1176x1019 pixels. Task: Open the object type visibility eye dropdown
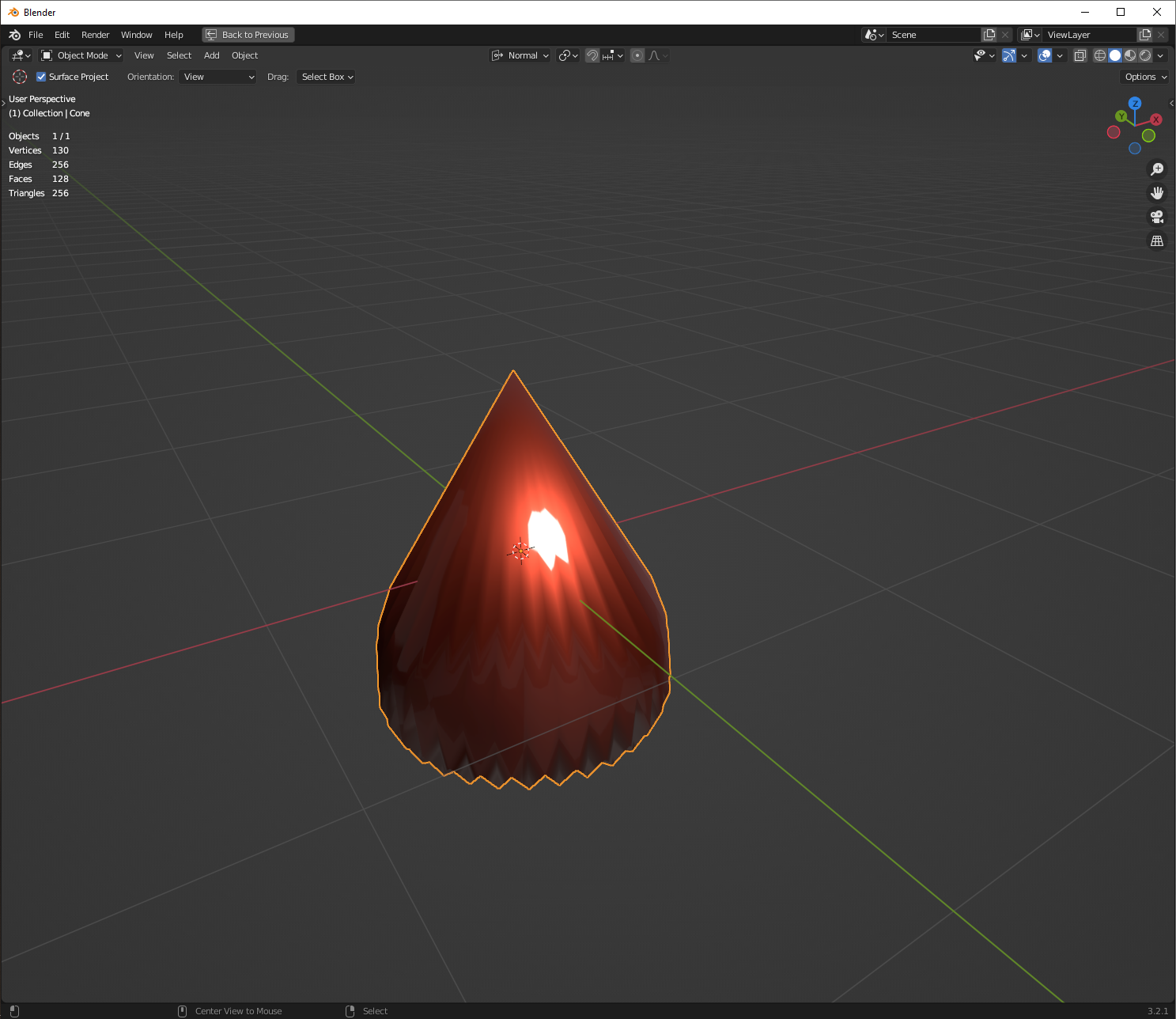click(x=985, y=55)
